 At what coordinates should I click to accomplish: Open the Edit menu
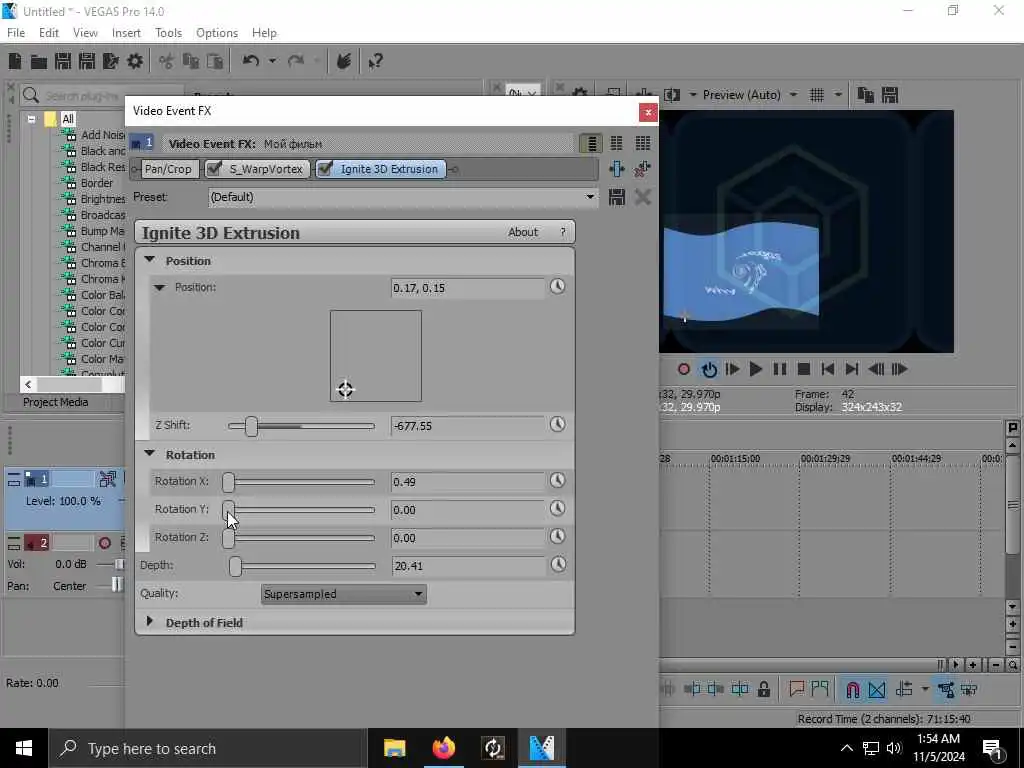48,33
